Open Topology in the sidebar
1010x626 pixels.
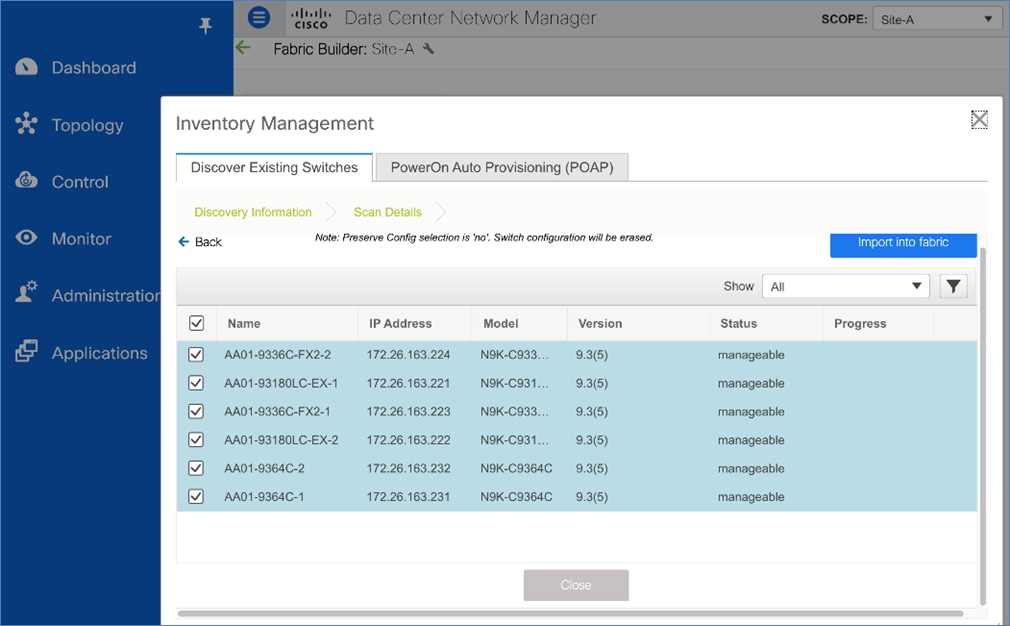pyautogui.click(x=88, y=125)
